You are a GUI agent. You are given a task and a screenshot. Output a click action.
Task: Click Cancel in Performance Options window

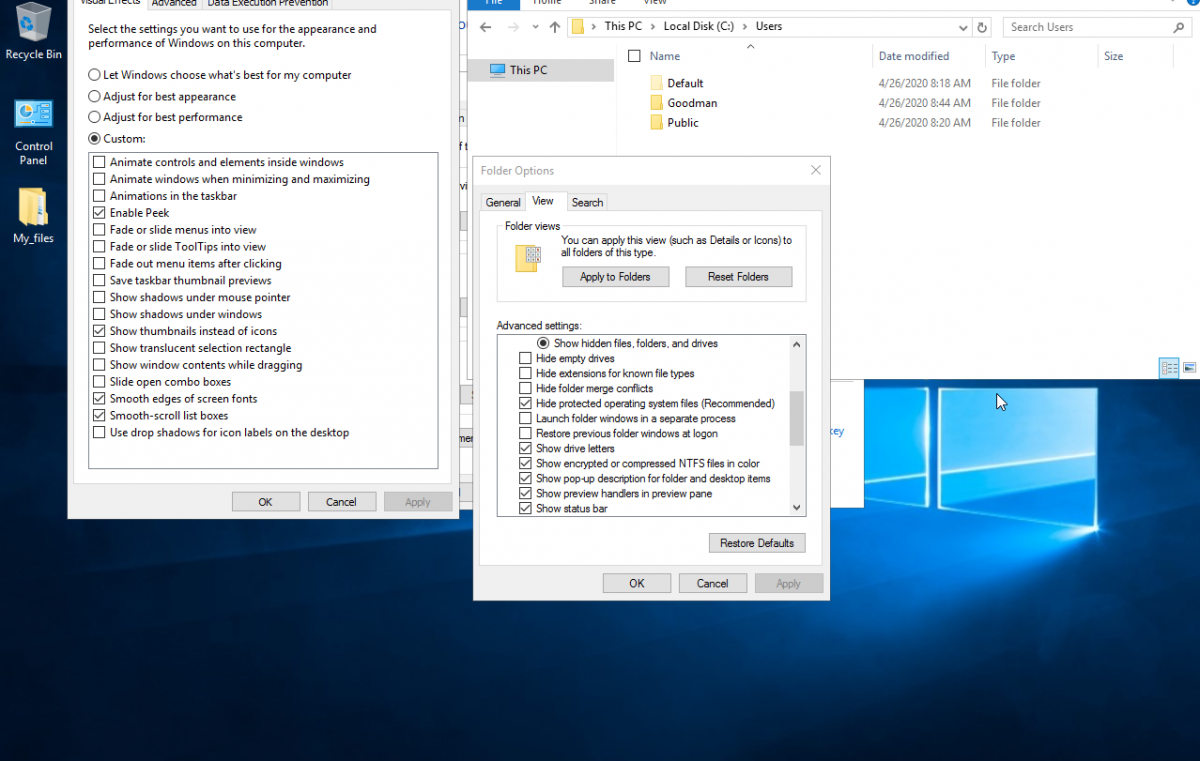pyautogui.click(x=341, y=502)
